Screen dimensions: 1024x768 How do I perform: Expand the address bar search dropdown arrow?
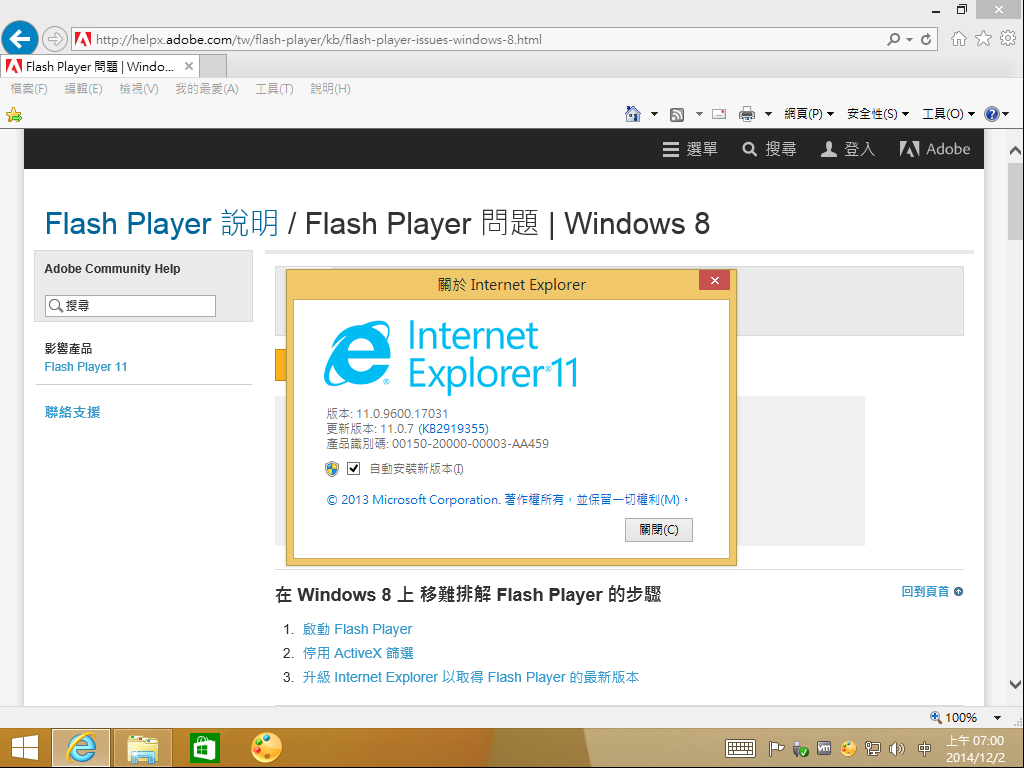pyautogui.click(x=909, y=39)
